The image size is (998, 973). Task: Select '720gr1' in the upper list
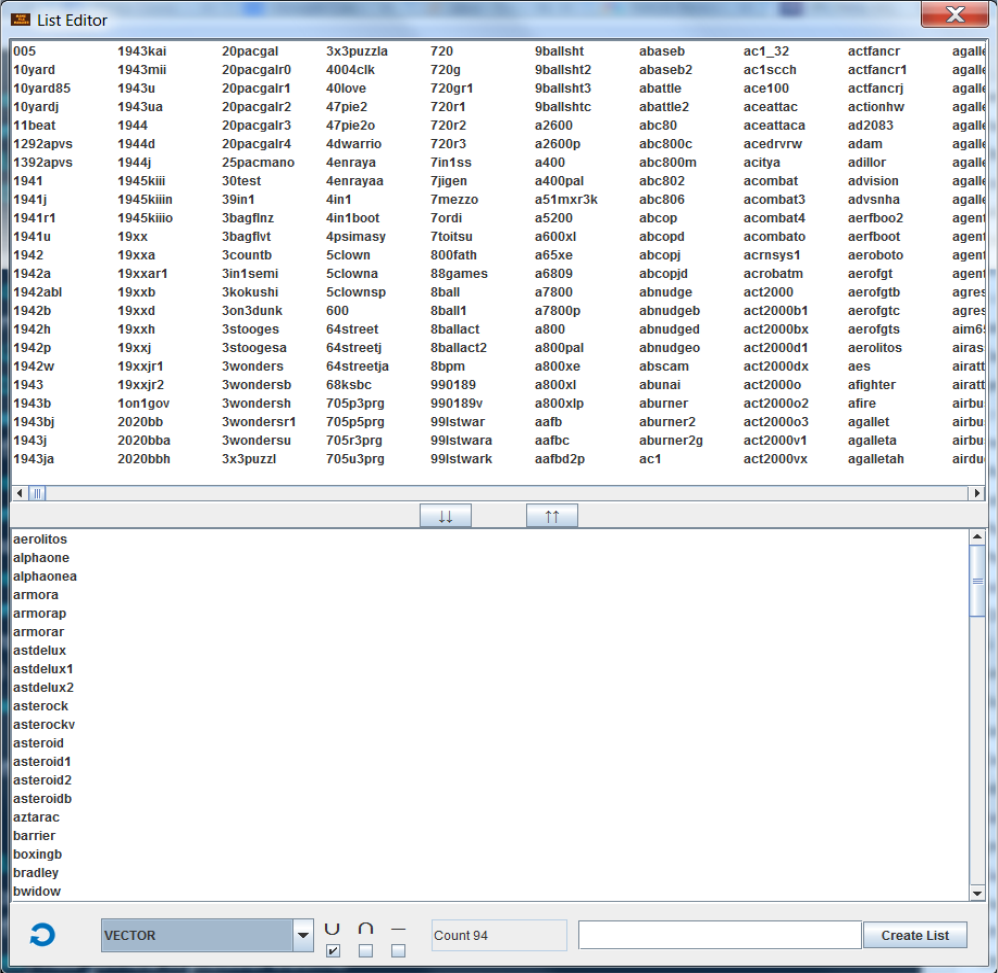click(x=452, y=88)
